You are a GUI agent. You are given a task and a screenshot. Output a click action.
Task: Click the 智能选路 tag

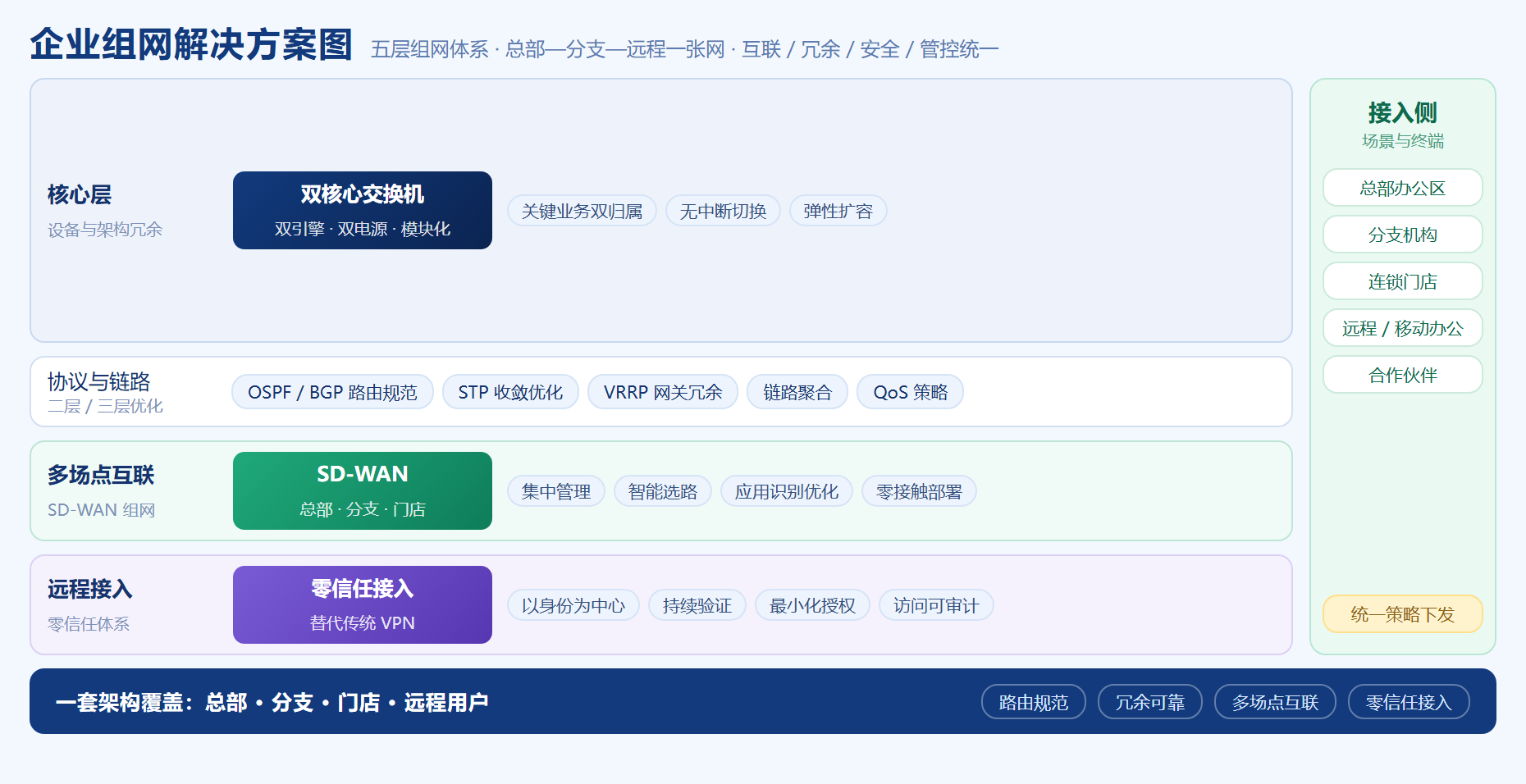tap(663, 491)
